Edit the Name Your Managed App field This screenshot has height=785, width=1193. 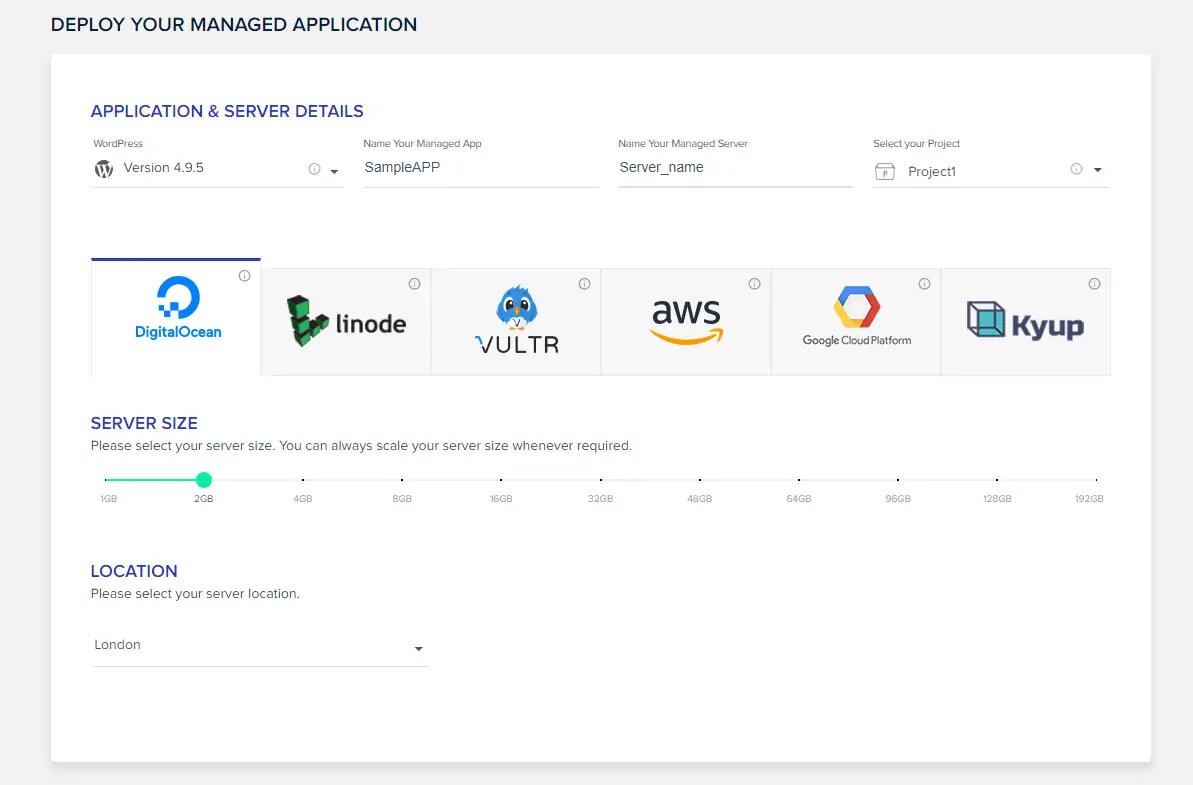click(481, 167)
